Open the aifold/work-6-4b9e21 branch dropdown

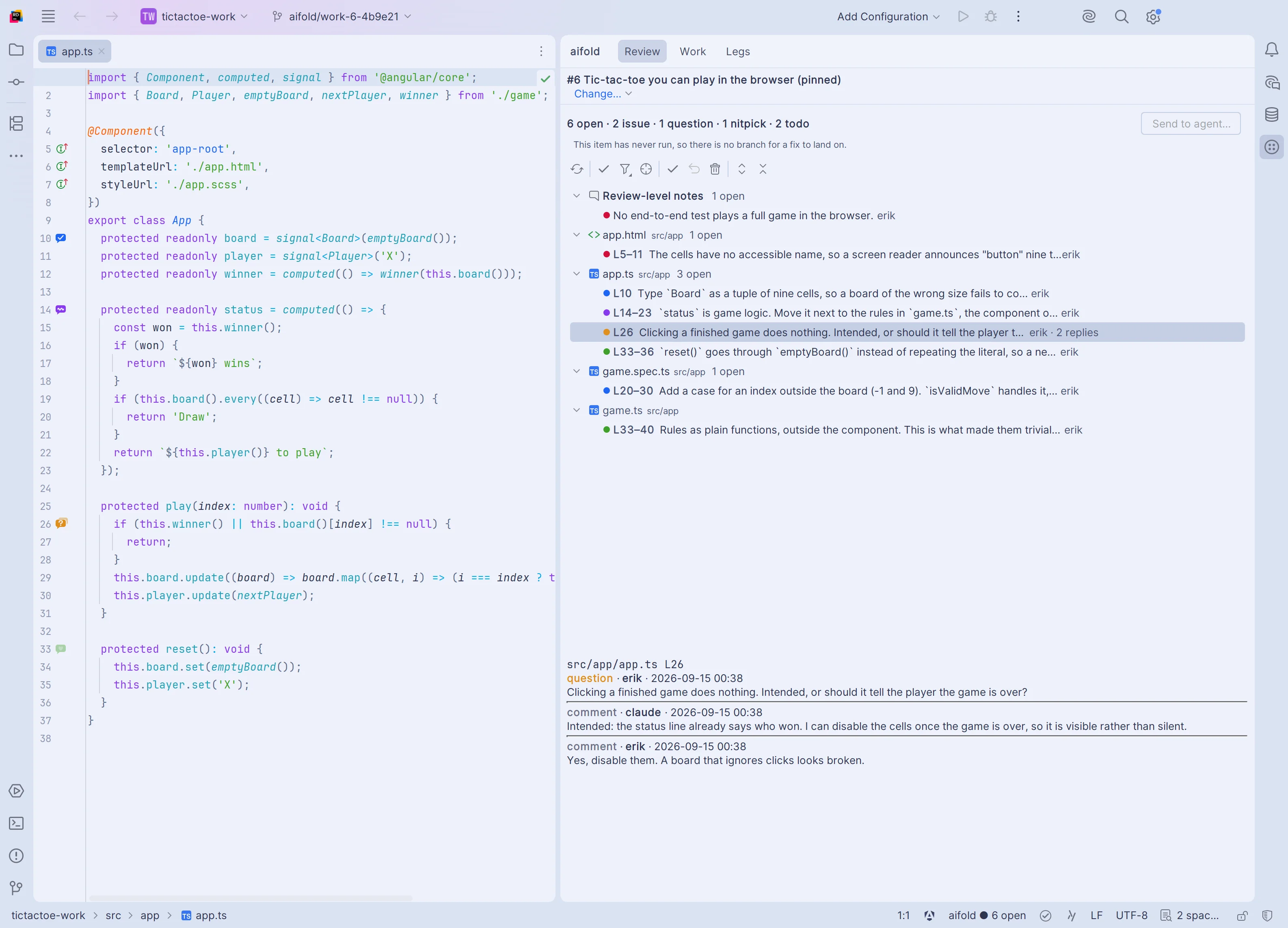pos(341,17)
